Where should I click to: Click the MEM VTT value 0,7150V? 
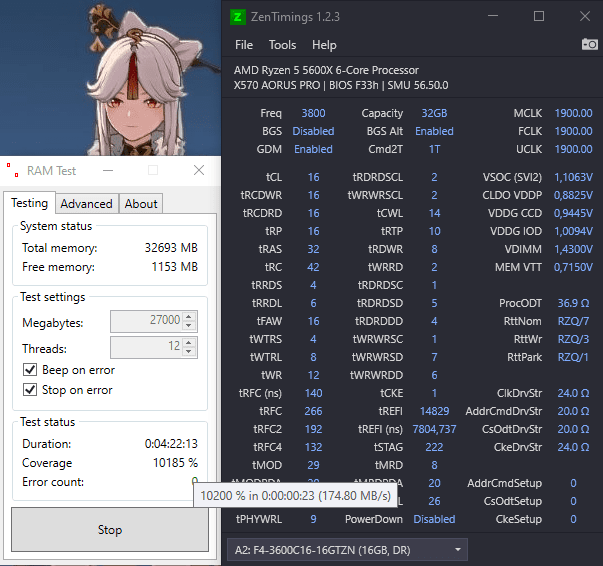(x=573, y=267)
